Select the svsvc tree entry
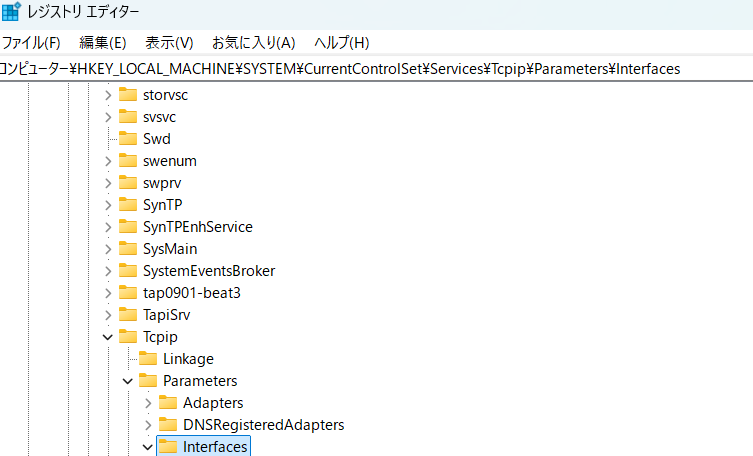The width and height of the screenshot is (753, 456). [x=159, y=117]
